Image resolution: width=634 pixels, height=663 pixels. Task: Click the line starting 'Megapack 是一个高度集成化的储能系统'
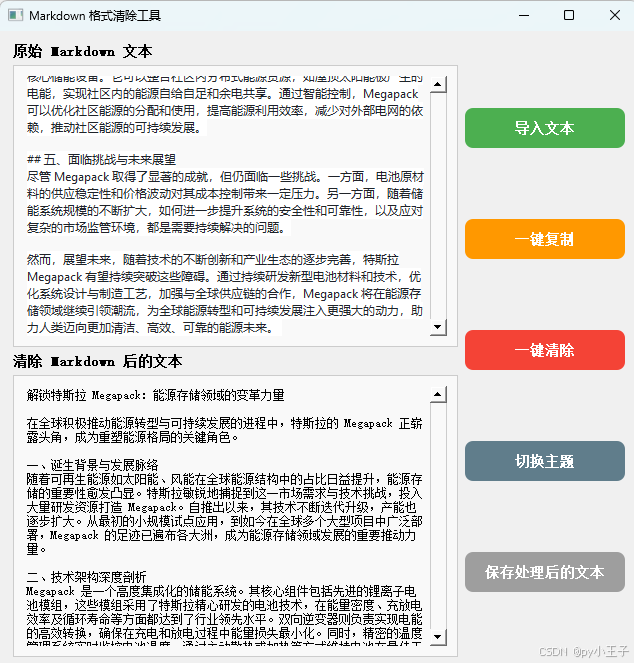(222, 591)
